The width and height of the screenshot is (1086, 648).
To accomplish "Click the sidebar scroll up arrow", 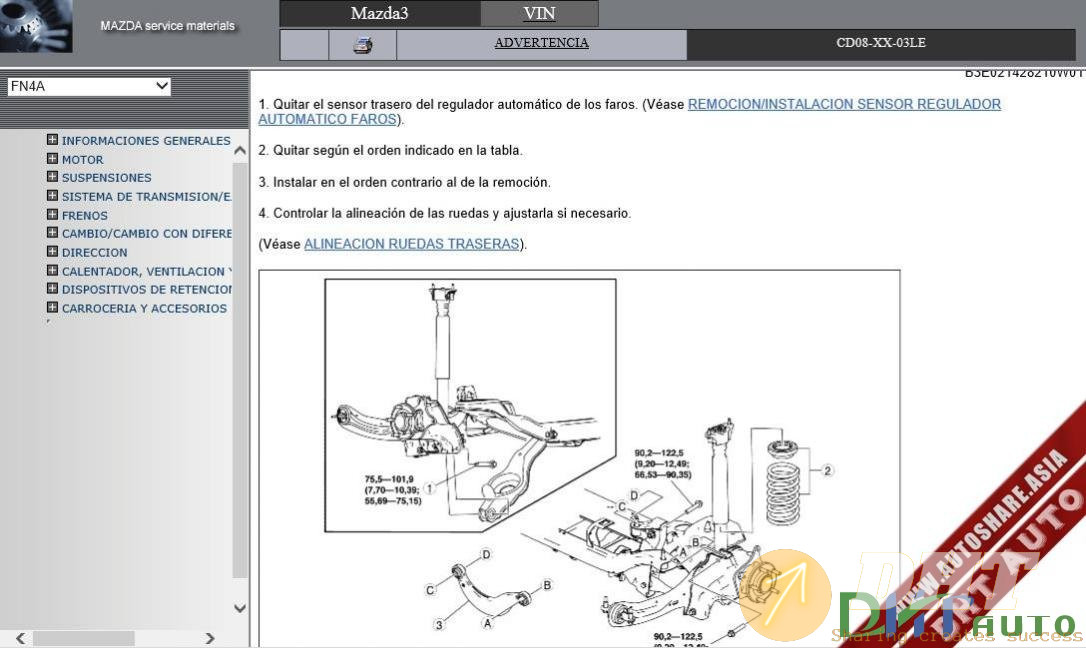I will [x=240, y=150].
